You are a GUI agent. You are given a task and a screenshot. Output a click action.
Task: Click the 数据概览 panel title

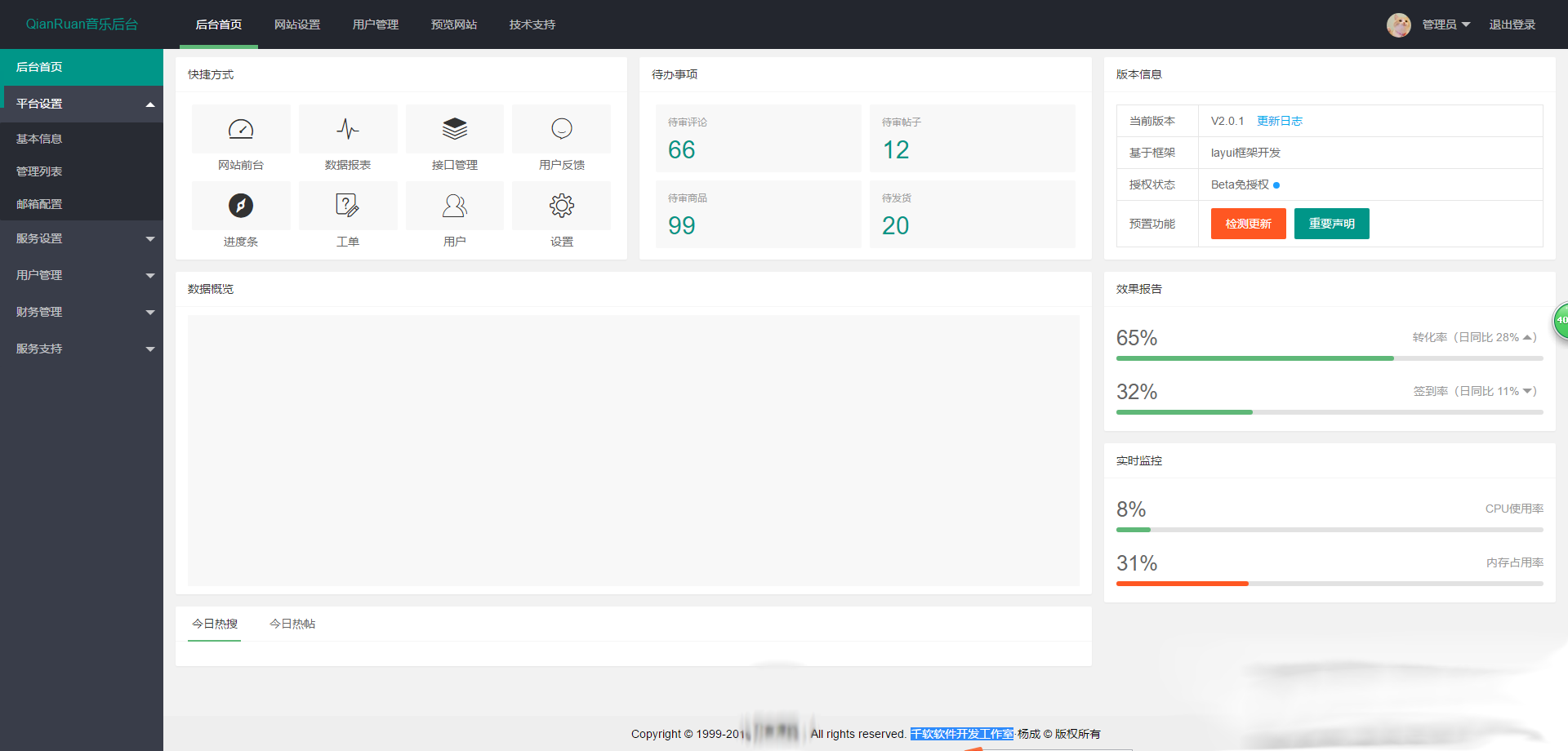(x=211, y=289)
